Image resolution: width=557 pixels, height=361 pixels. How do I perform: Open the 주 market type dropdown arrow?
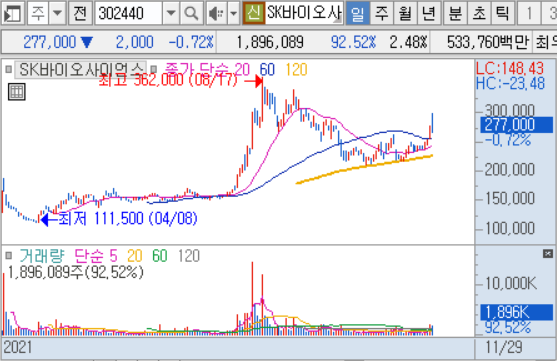coord(57,14)
